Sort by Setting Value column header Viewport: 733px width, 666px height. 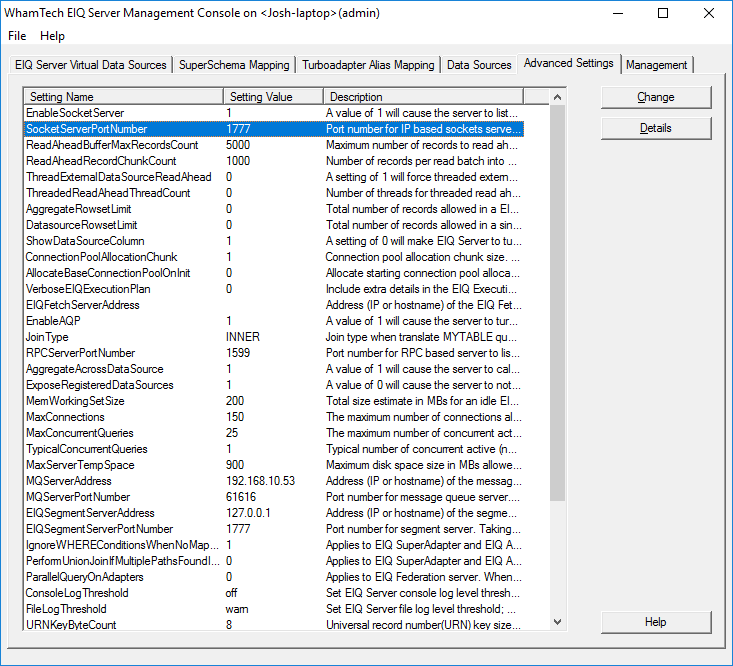pyautogui.click(x=273, y=97)
